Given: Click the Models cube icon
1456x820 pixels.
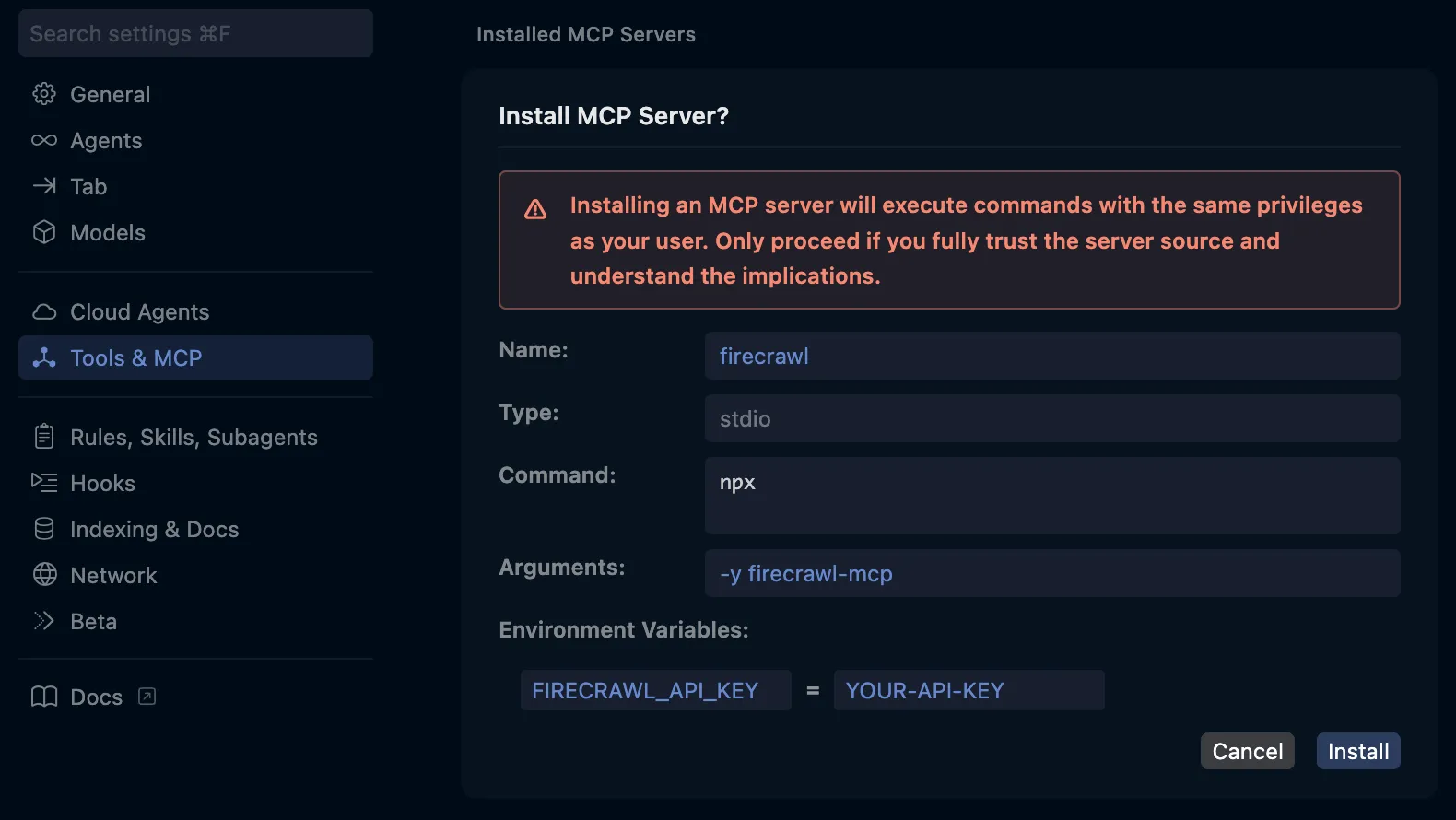Looking at the screenshot, I should point(44,232).
